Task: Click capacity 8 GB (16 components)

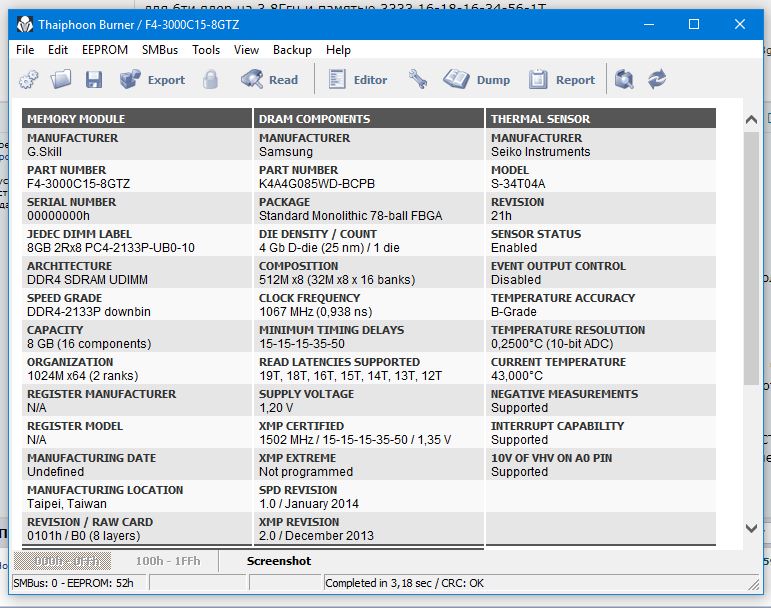Action: 89,344
